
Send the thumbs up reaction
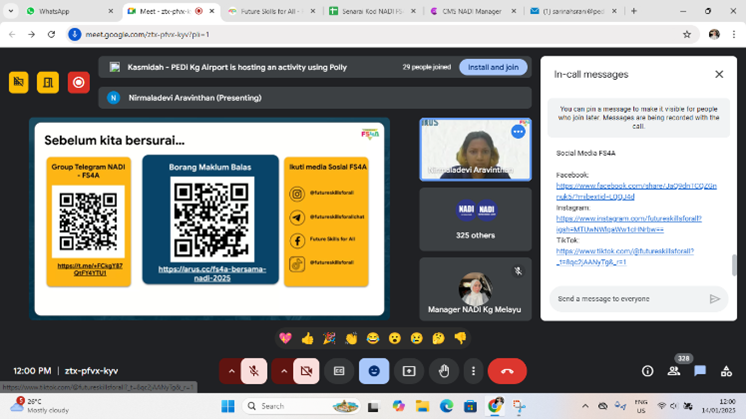point(307,338)
